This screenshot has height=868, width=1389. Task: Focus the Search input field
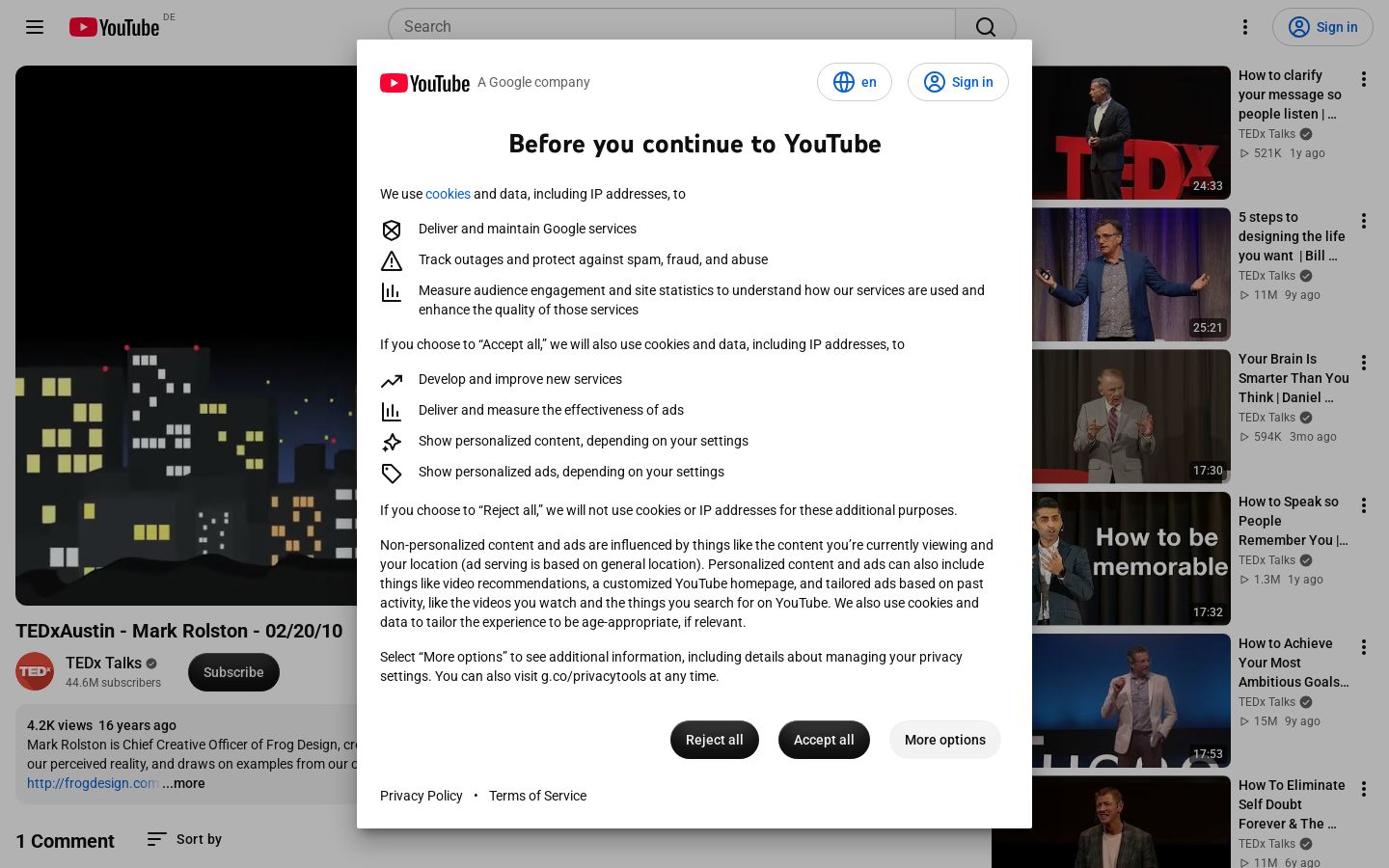(671, 27)
